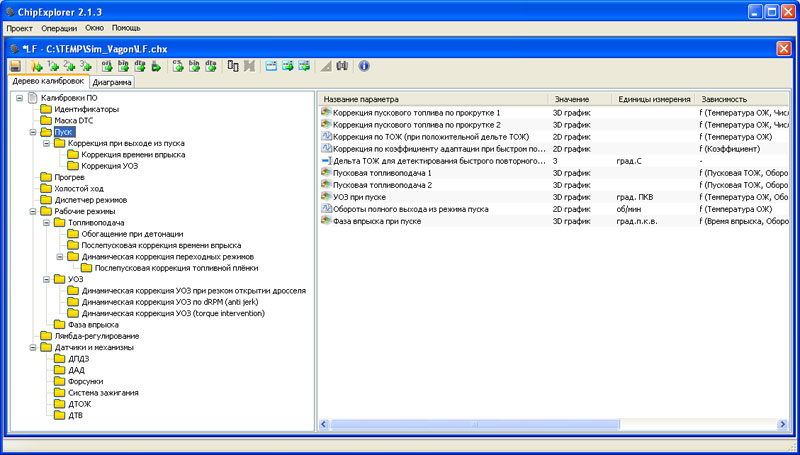Open the 'Проект' menu
800x455 pixels.
click(19, 30)
